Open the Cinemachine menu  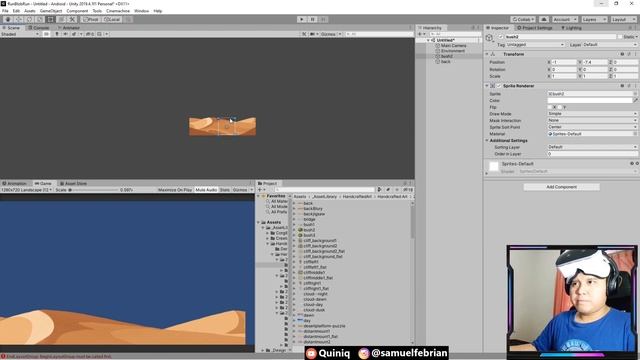click(x=118, y=11)
